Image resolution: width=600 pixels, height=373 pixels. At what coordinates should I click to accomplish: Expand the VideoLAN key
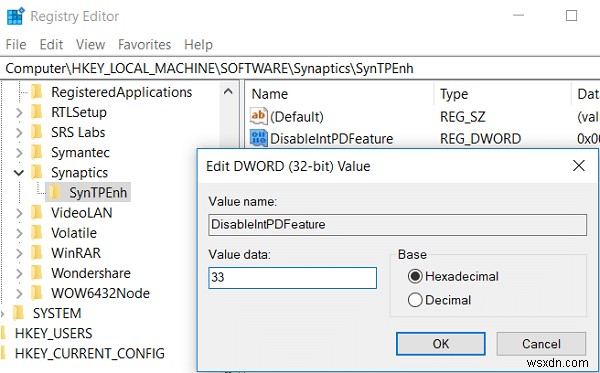point(19,213)
